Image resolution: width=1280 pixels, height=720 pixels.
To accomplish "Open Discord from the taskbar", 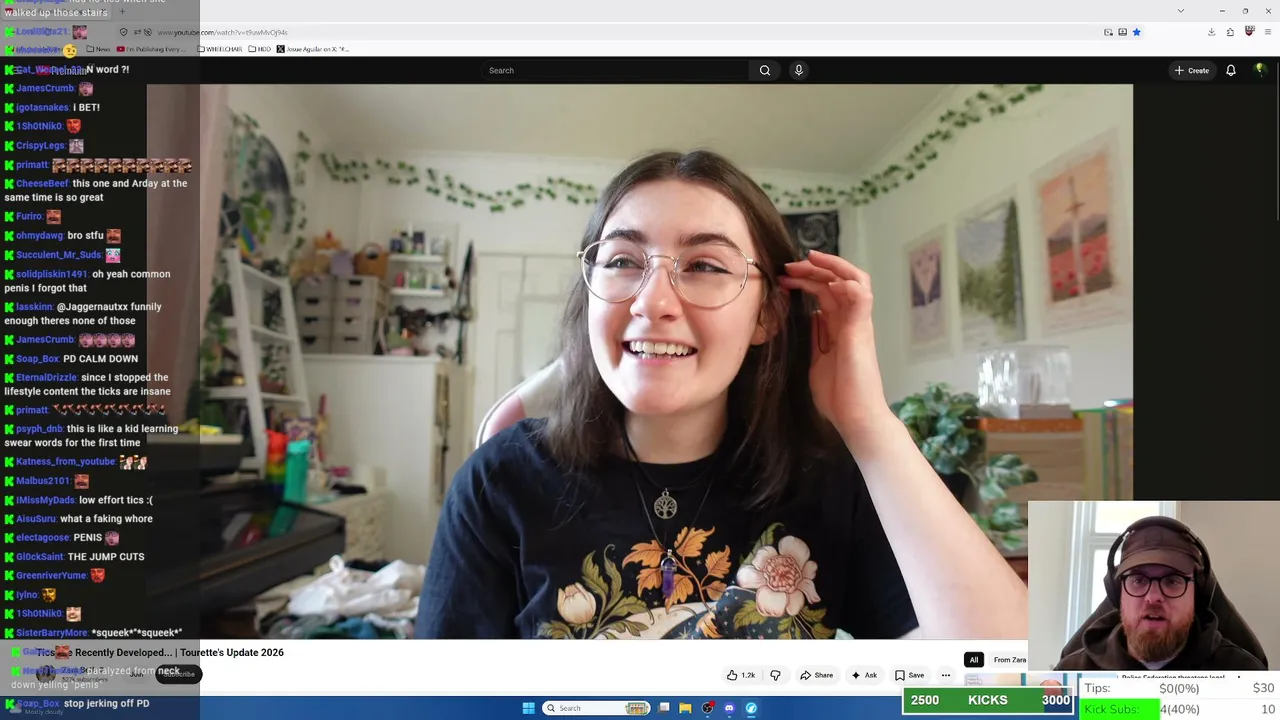I will coord(729,708).
